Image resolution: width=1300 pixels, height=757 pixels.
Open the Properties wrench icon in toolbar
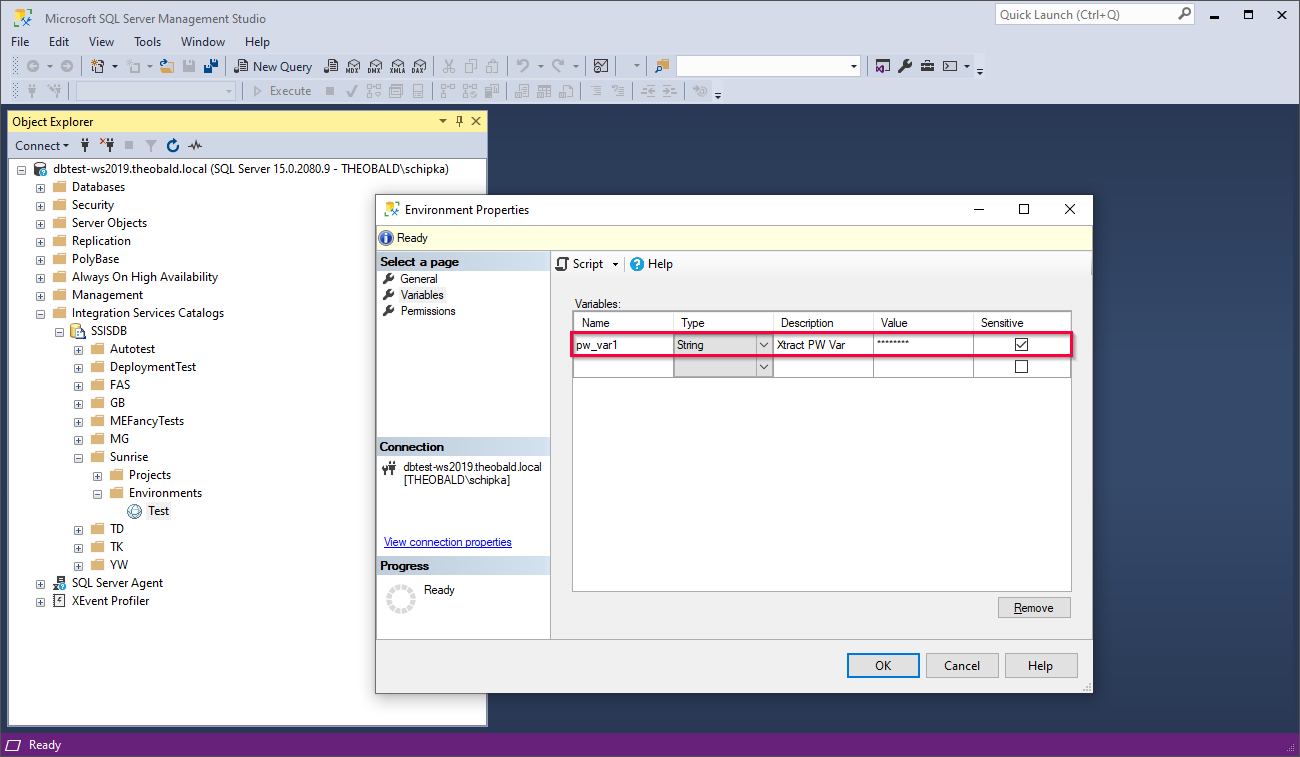(905, 66)
